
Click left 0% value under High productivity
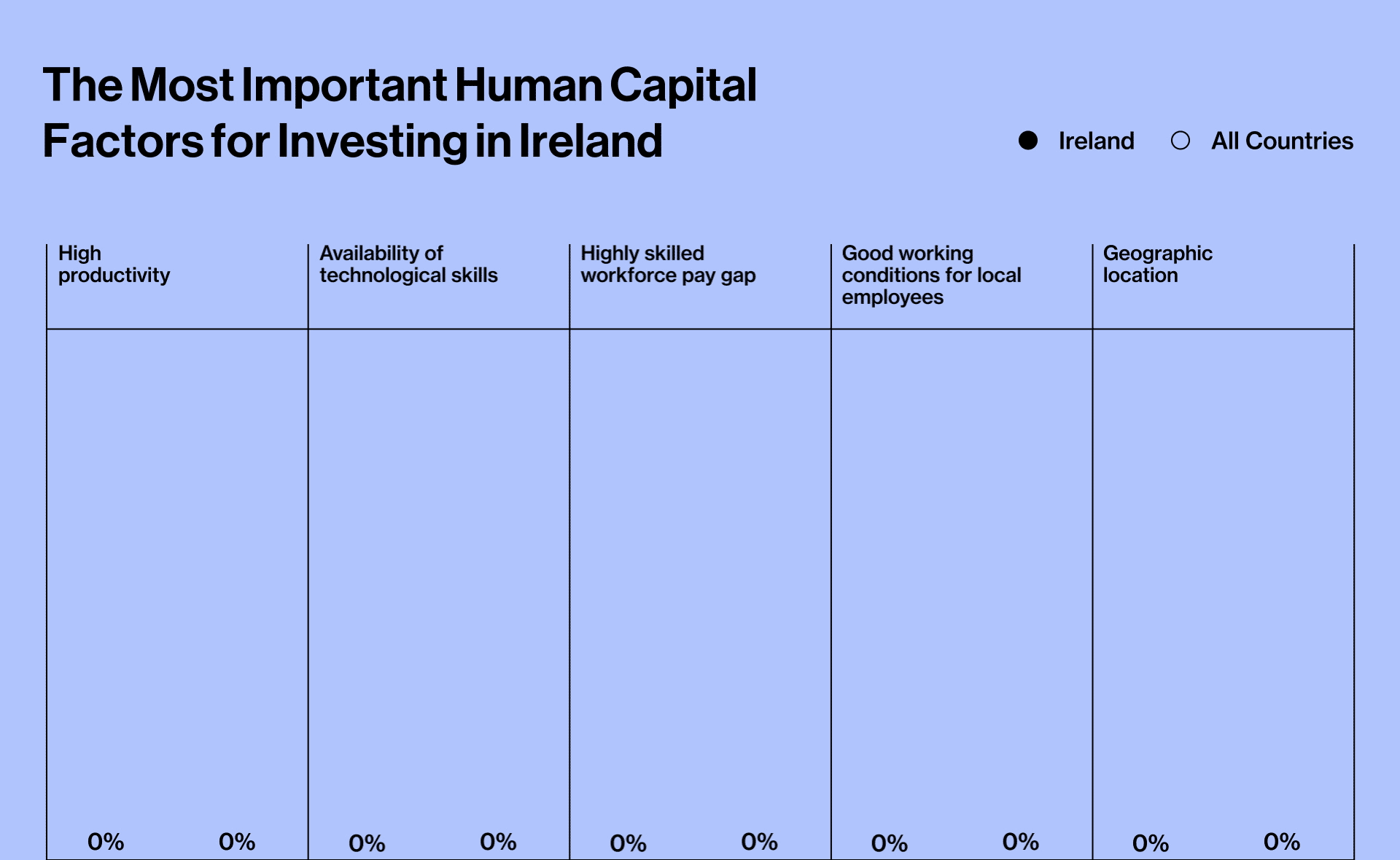[x=106, y=843]
